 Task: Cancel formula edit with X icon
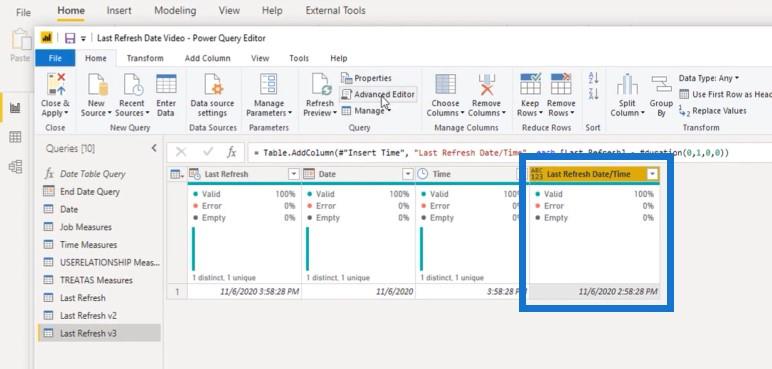(x=181, y=152)
